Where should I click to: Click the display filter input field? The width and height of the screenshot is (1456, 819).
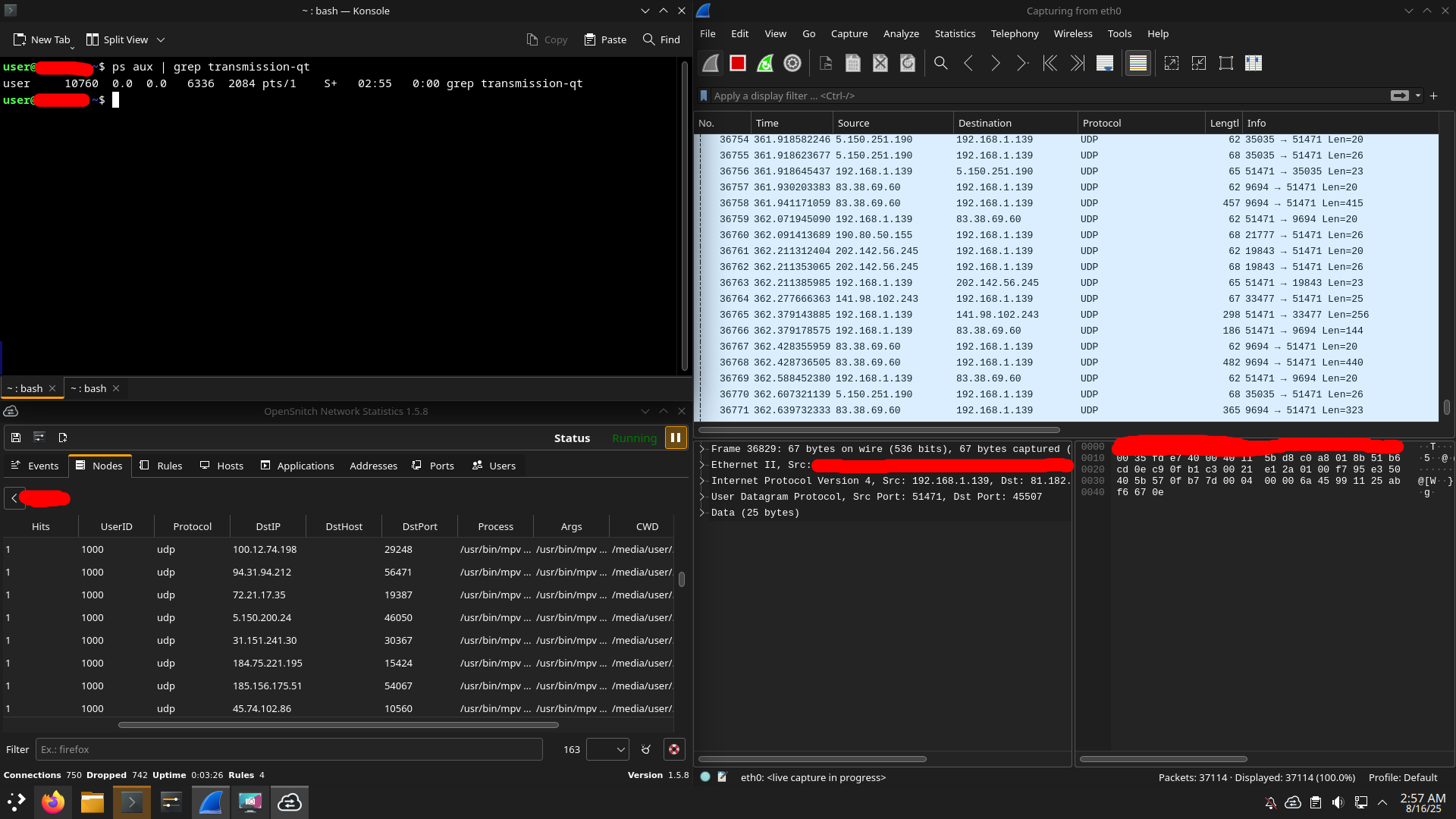1046,96
